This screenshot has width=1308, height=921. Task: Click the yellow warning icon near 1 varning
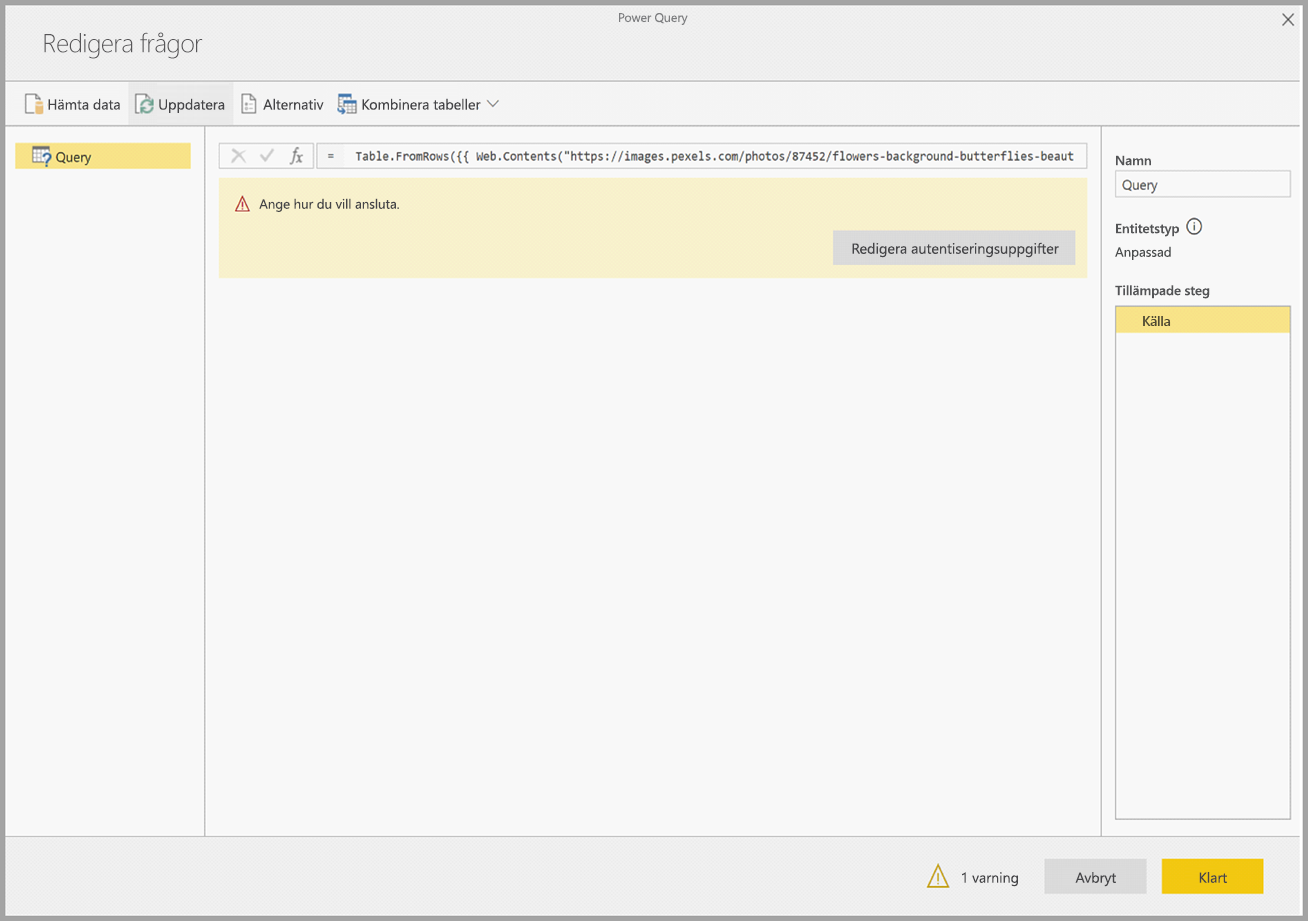click(938, 877)
